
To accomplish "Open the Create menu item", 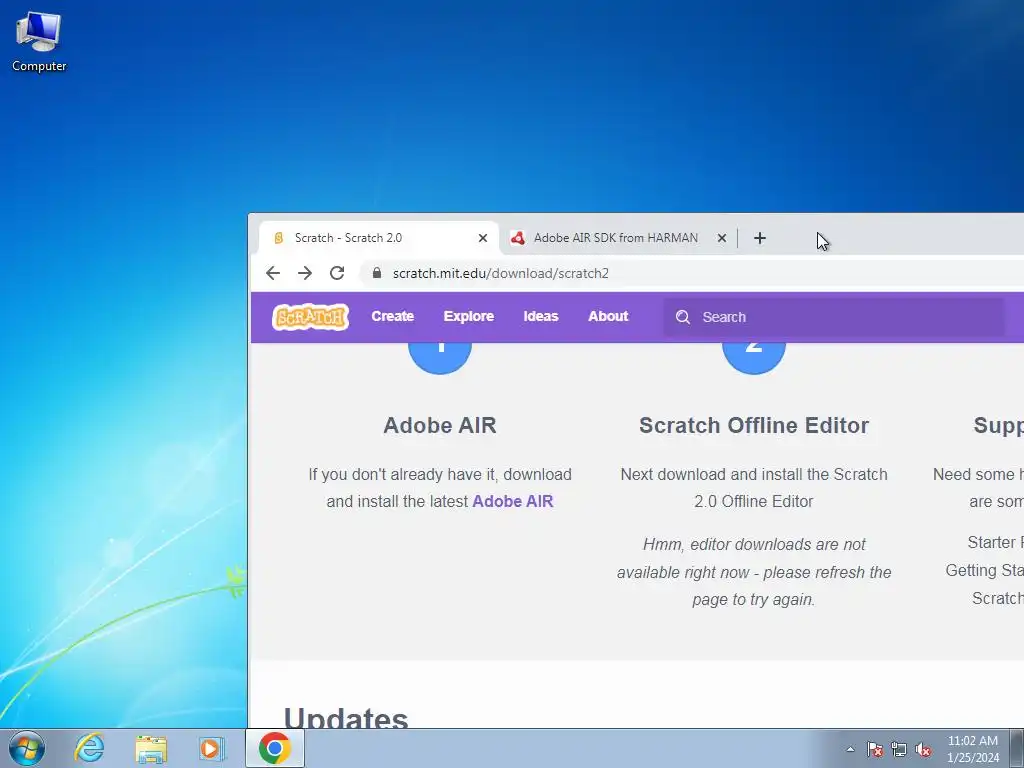I will pyautogui.click(x=392, y=317).
